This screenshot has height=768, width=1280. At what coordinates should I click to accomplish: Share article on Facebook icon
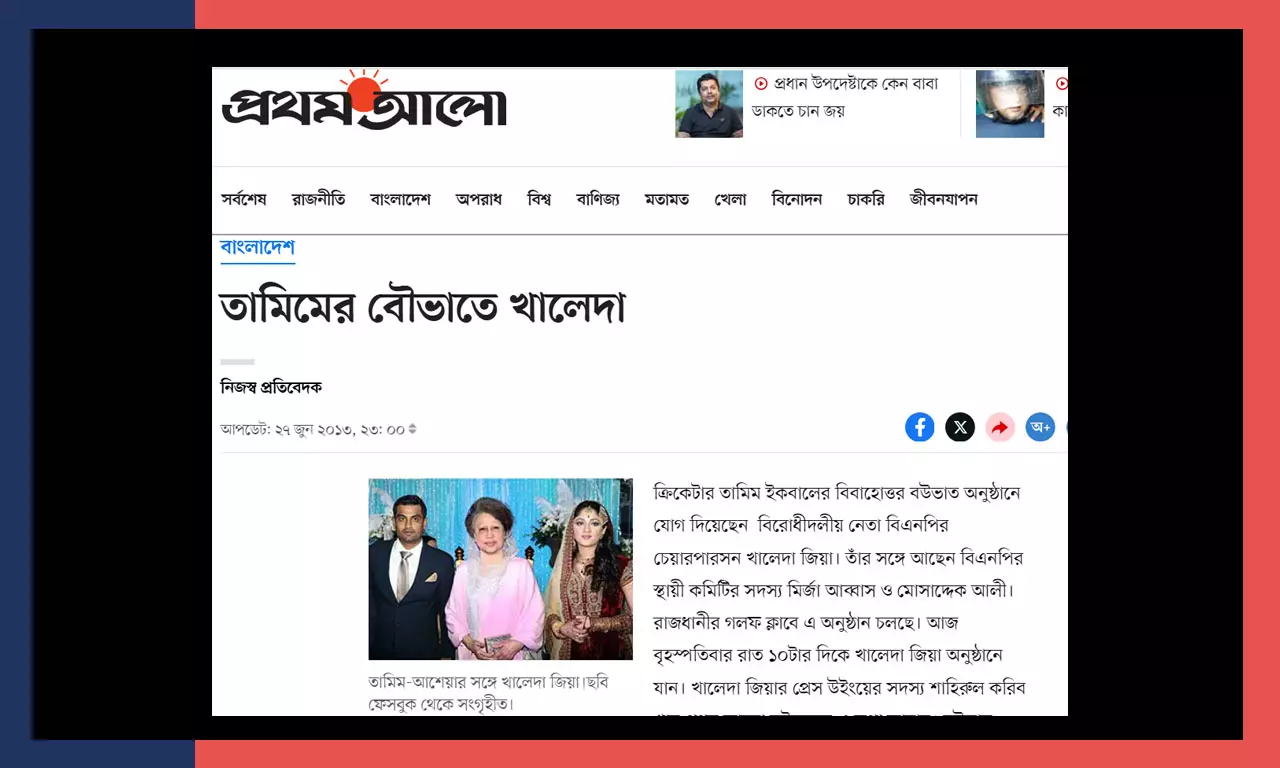click(x=920, y=428)
